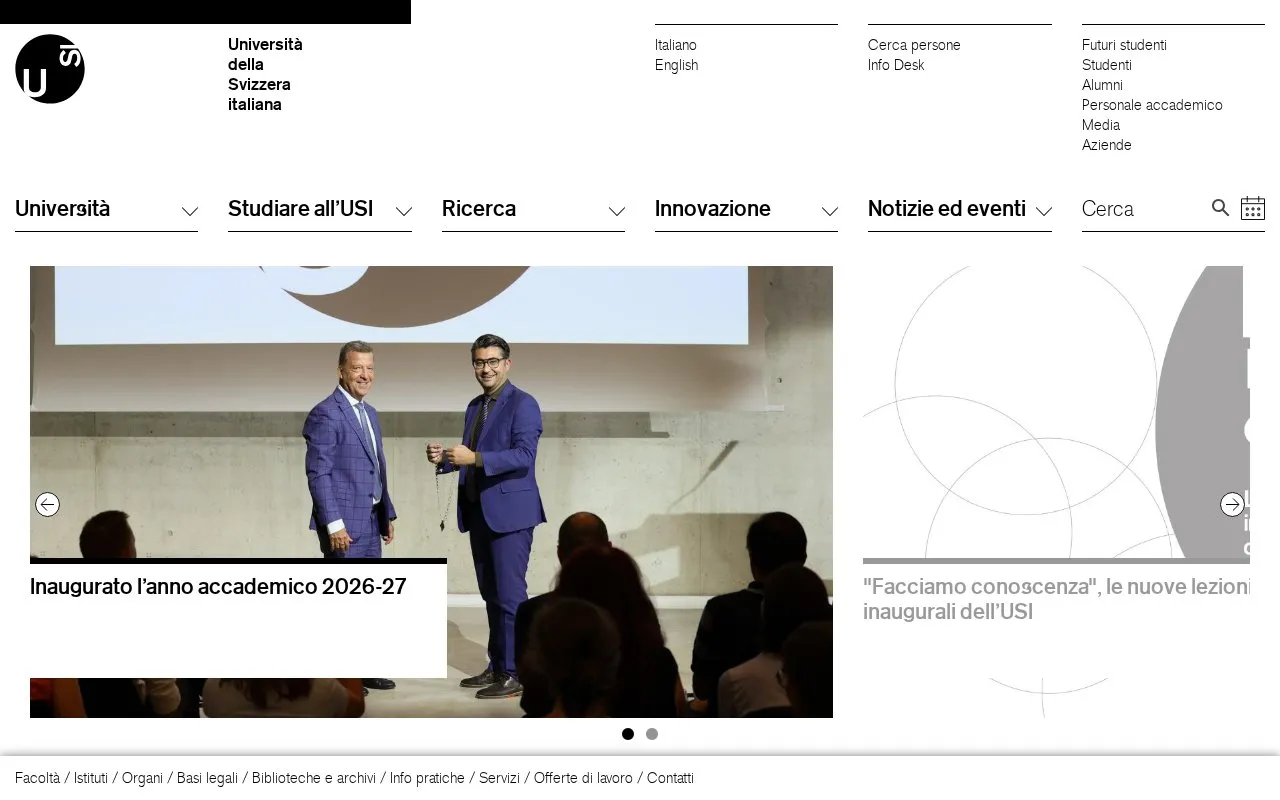This screenshot has height=800, width=1280.
Task: Open Offerte di lavoro footer link
Action: (x=583, y=778)
